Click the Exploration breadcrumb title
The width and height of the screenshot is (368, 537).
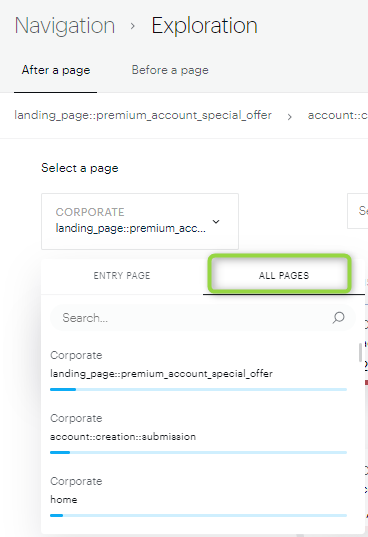tap(204, 26)
